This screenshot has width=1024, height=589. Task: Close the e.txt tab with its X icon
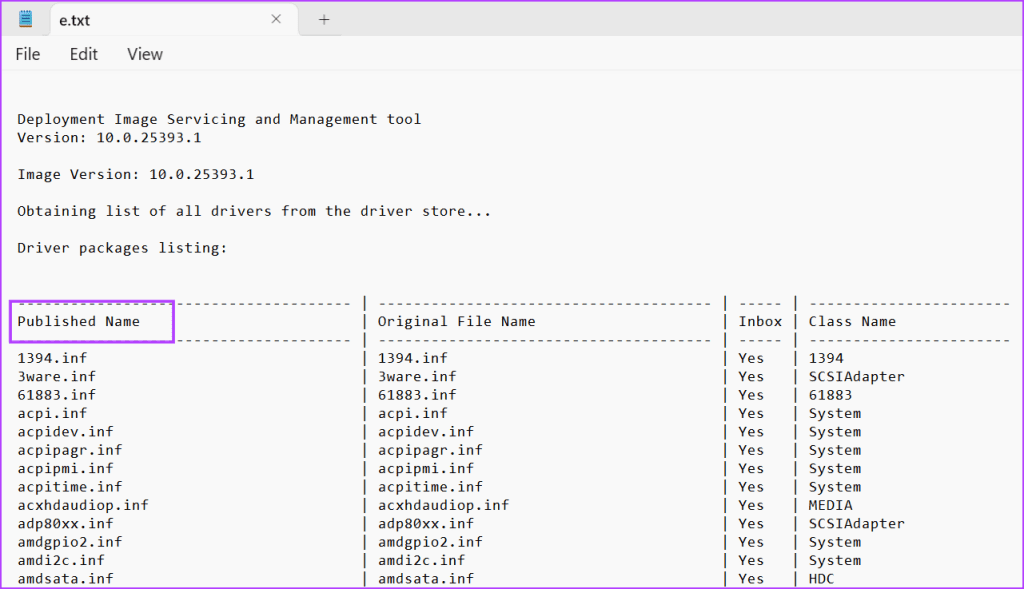276,18
